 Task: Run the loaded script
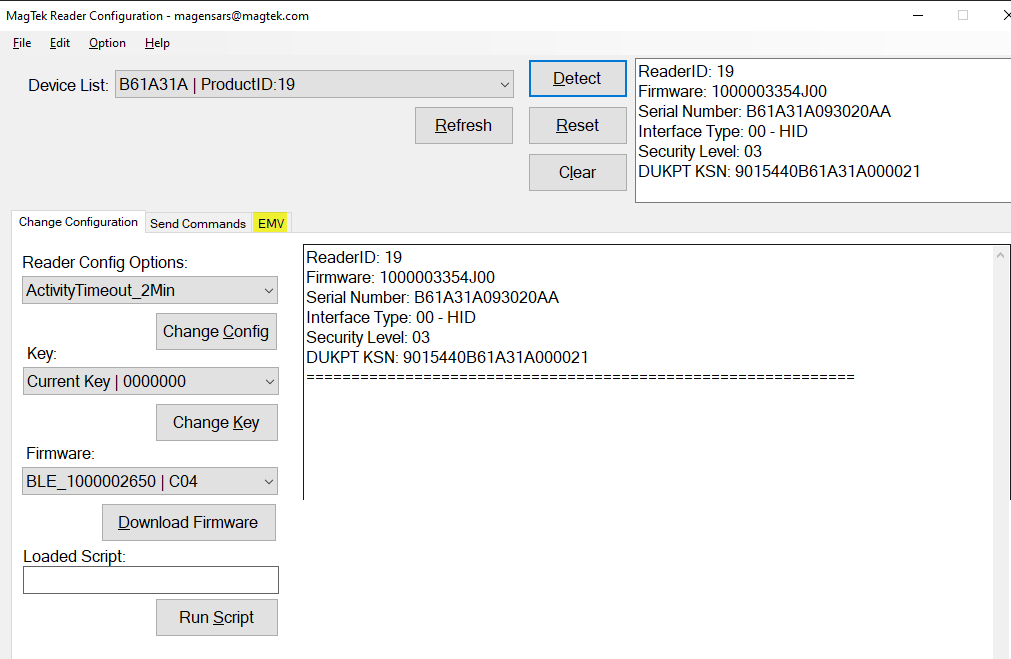tap(216, 617)
